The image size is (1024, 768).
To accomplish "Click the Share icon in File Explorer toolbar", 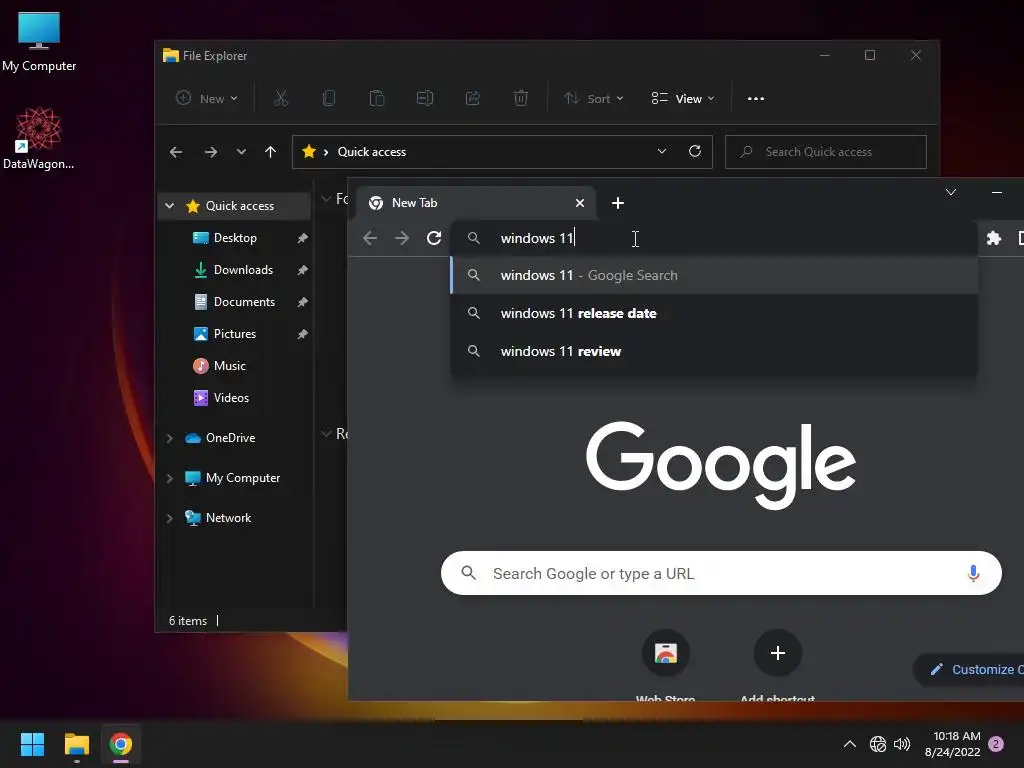I will (473, 99).
